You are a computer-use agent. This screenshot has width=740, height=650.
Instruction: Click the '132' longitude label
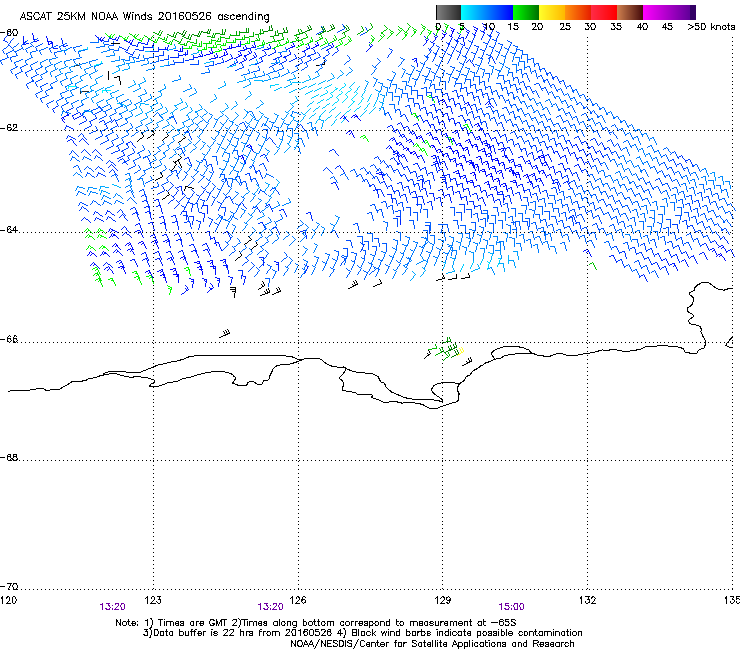tap(587, 600)
